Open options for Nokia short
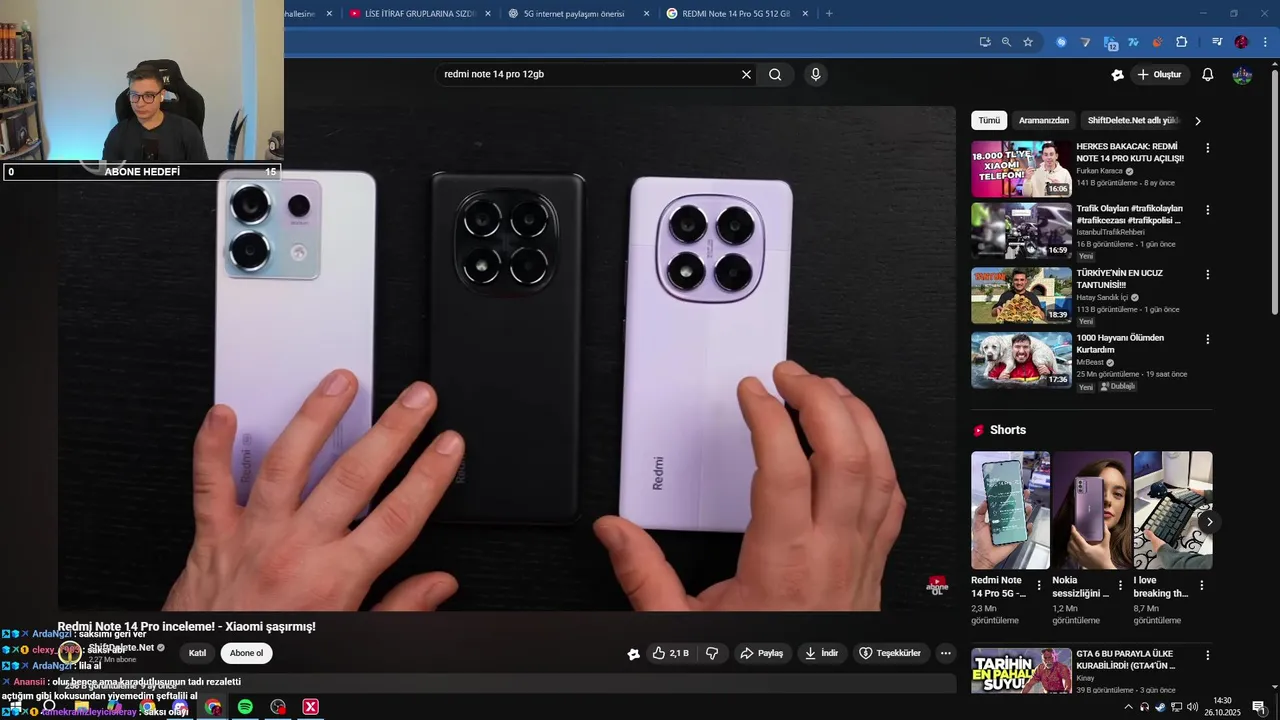Screen dimensions: 1280x720 point(1120,586)
